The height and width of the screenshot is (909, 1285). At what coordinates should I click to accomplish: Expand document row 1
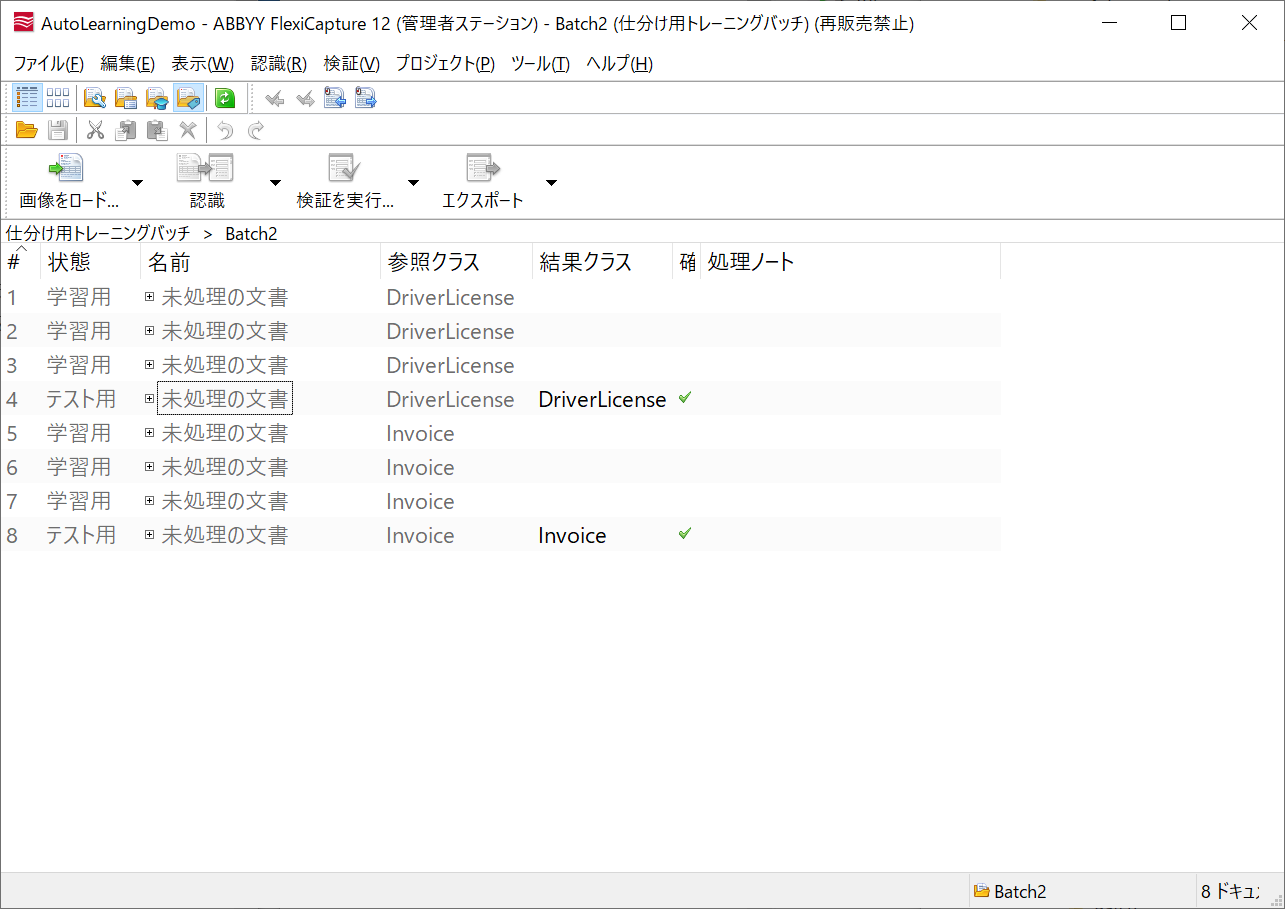coord(150,297)
